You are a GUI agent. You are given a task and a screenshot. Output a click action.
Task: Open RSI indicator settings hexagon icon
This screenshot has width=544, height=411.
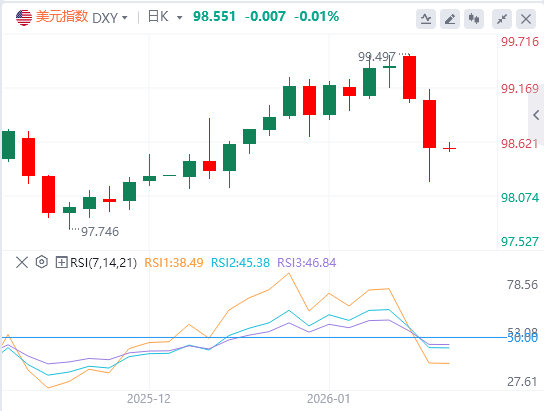(42, 262)
